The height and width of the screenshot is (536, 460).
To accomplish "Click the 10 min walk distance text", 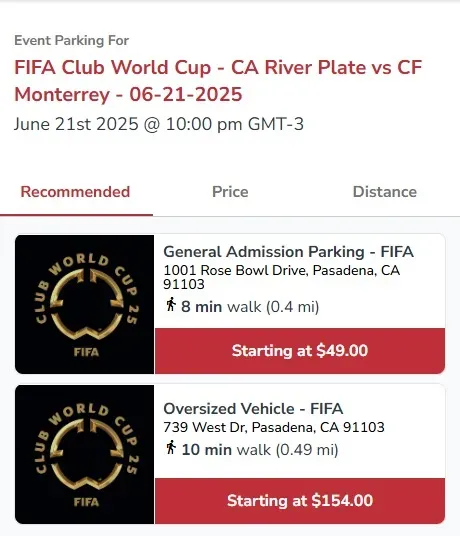I will pyautogui.click(x=260, y=450).
